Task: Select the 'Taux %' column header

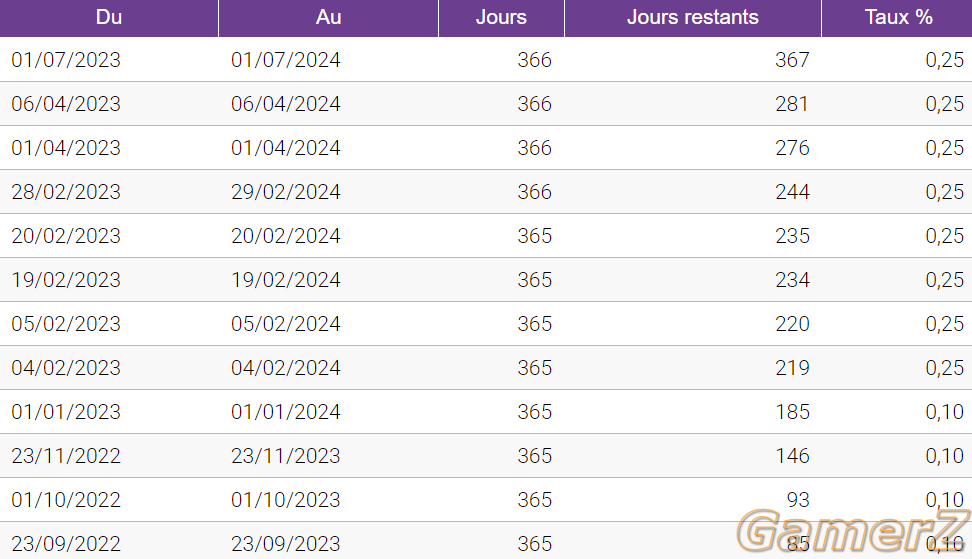Action: (x=897, y=17)
